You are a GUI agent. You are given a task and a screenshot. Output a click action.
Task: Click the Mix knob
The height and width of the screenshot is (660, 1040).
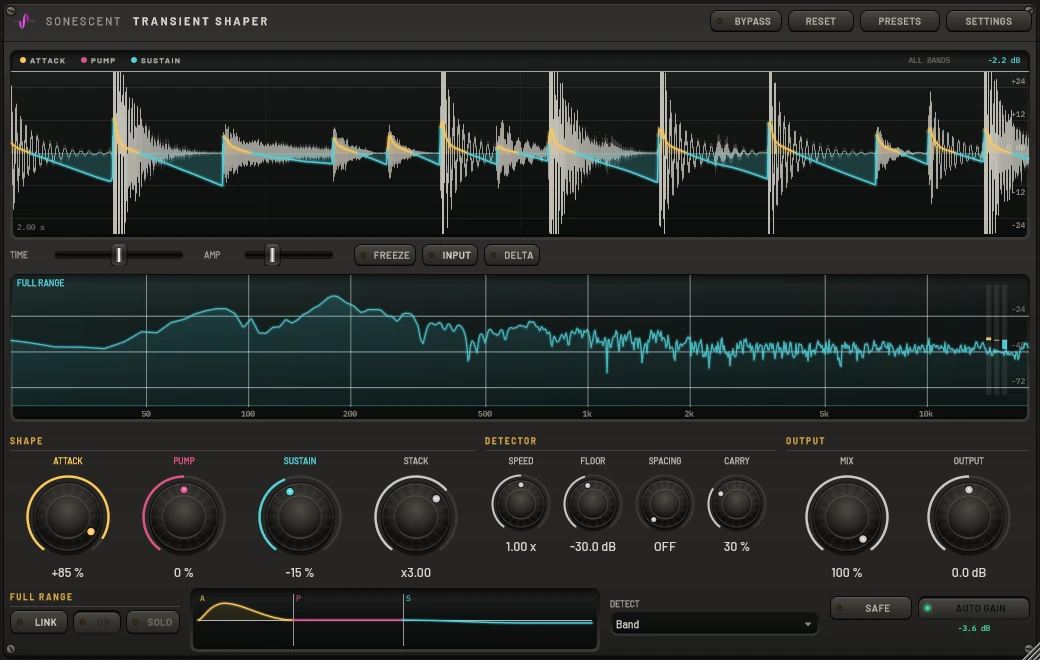(847, 516)
